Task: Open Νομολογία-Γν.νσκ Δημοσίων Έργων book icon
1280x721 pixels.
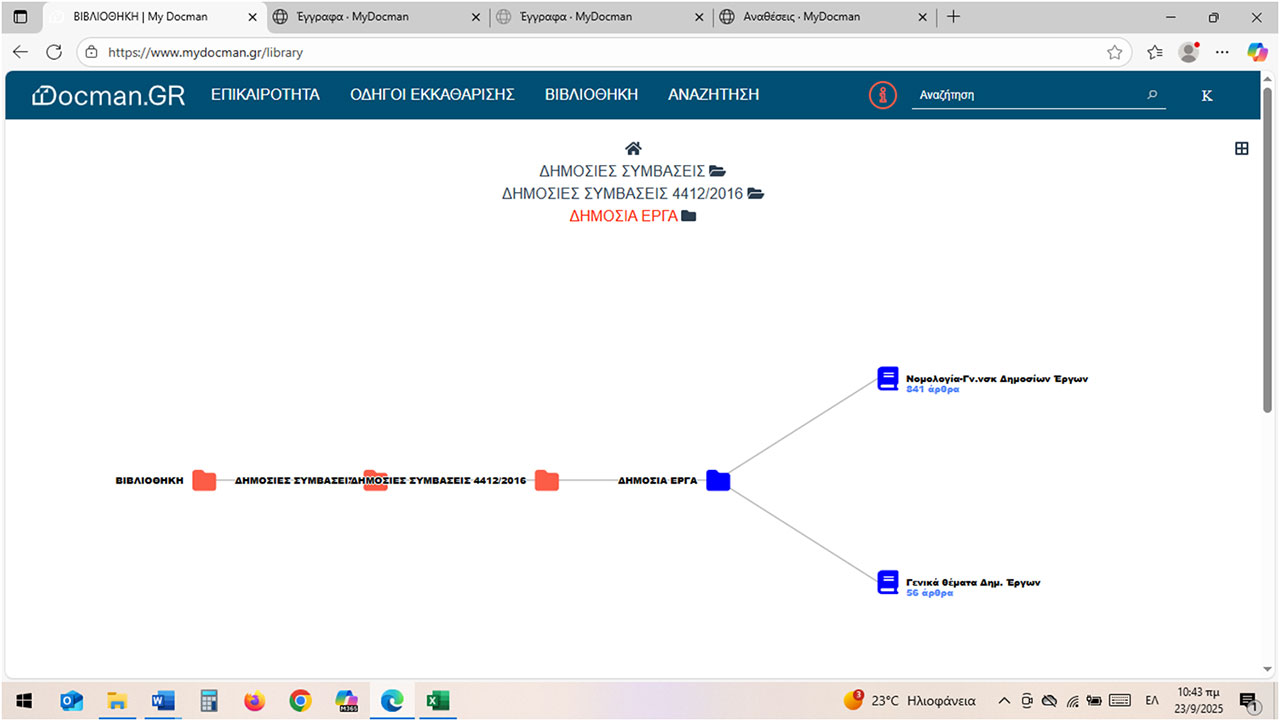Action: 887,379
